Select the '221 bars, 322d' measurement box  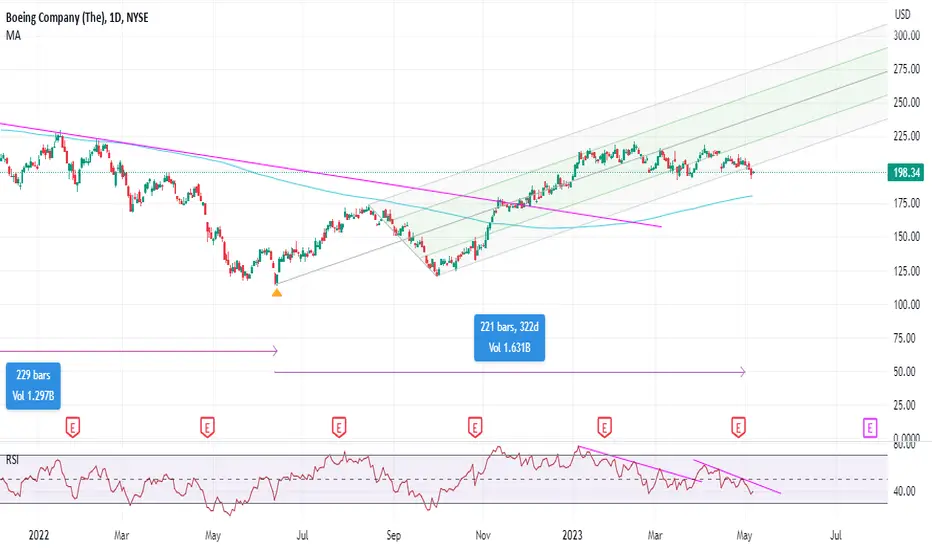click(x=509, y=338)
